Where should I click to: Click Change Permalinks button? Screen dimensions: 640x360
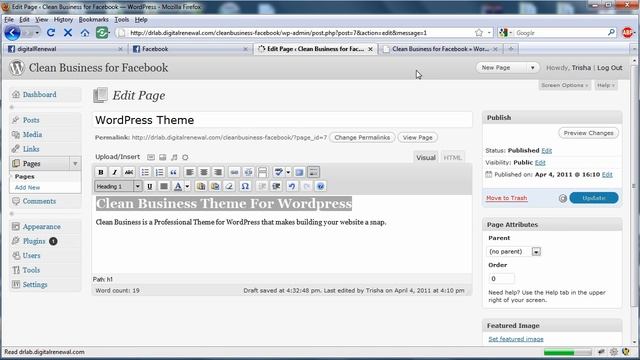[x=362, y=138]
